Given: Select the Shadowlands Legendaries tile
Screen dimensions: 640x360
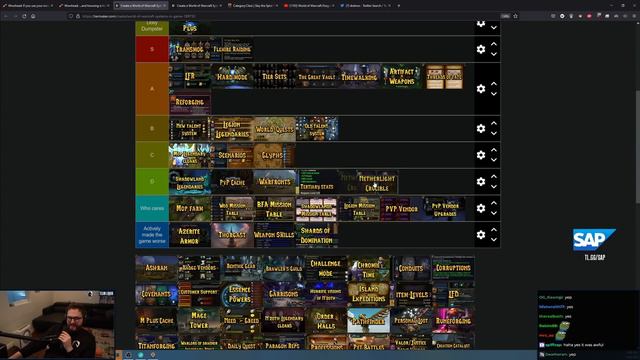Looking at the screenshot, I should click(x=190, y=182).
